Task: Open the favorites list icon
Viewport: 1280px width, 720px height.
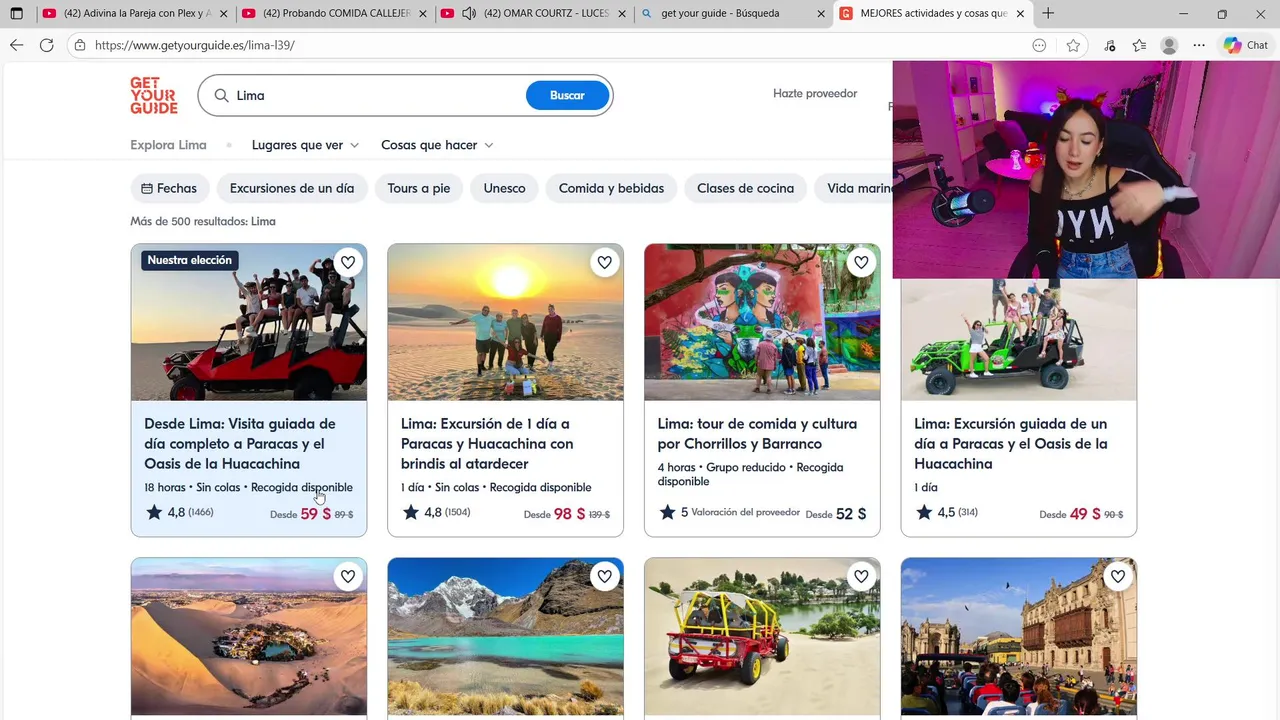Action: pyautogui.click(x=1139, y=45)
